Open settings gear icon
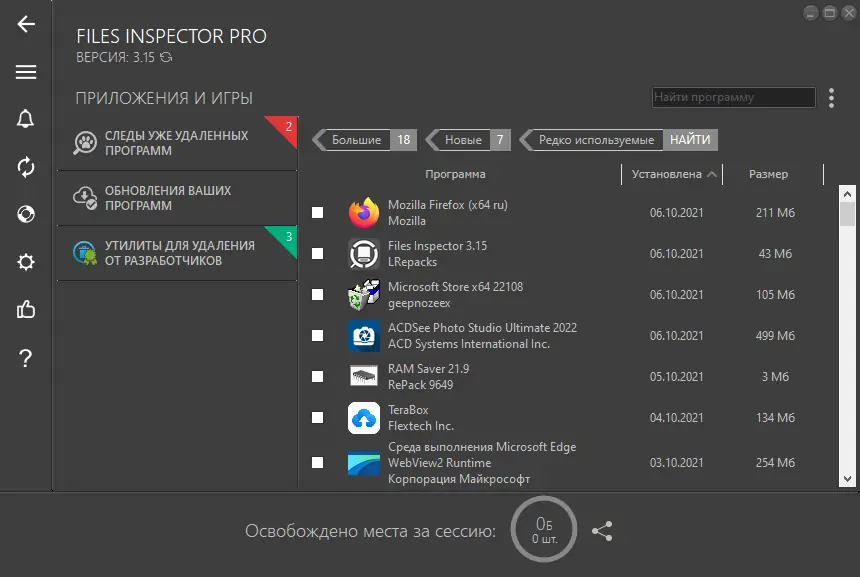The width and height of the screenshot is (860, 577). point(26,262)
